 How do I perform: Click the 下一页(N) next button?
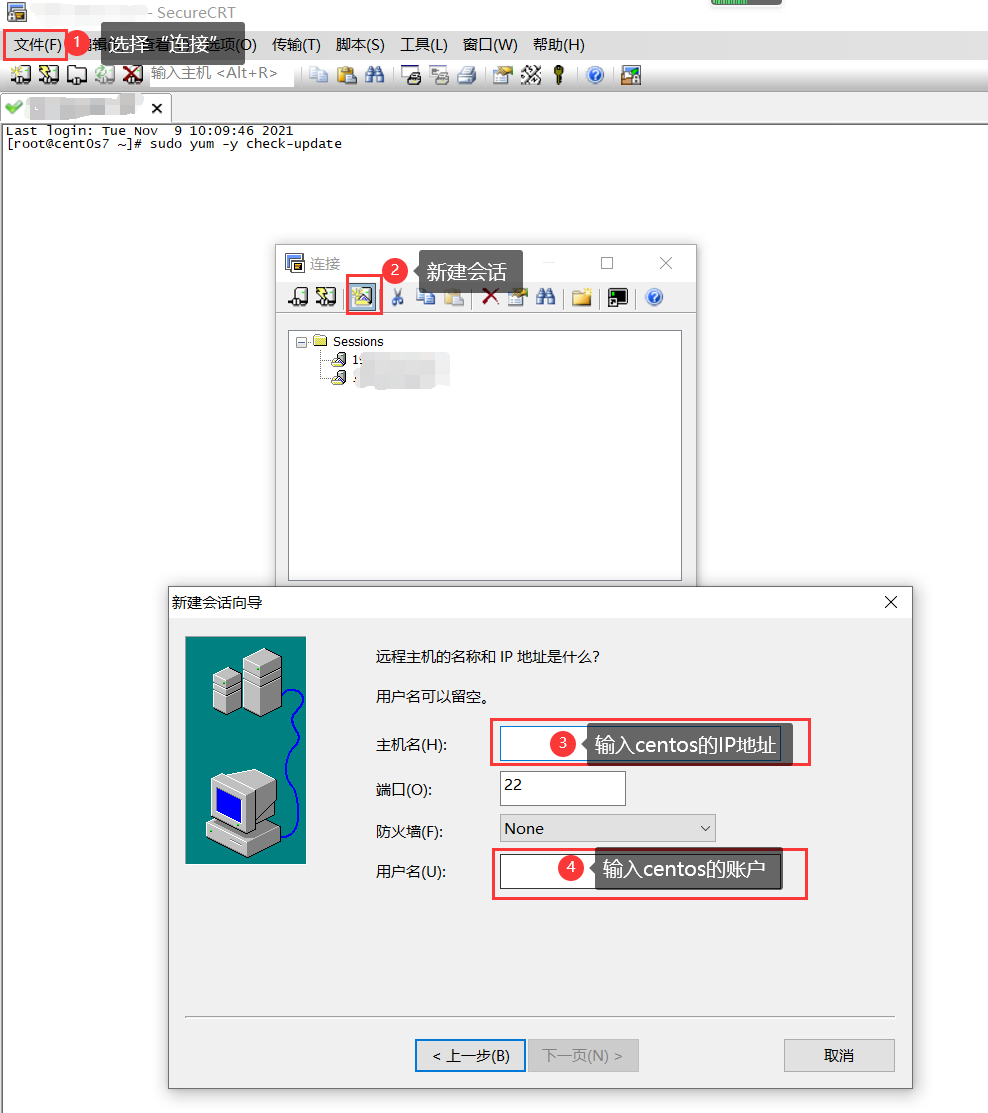[583, 1056]
